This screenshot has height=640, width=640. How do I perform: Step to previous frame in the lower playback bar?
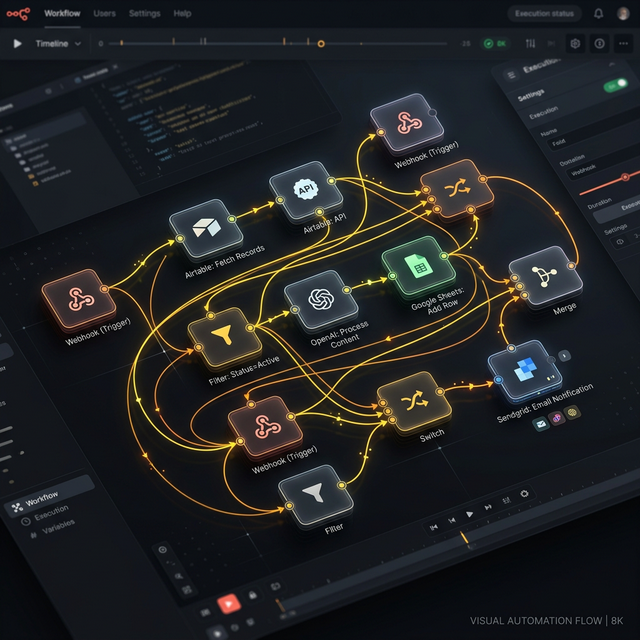[x=452, y=520]
